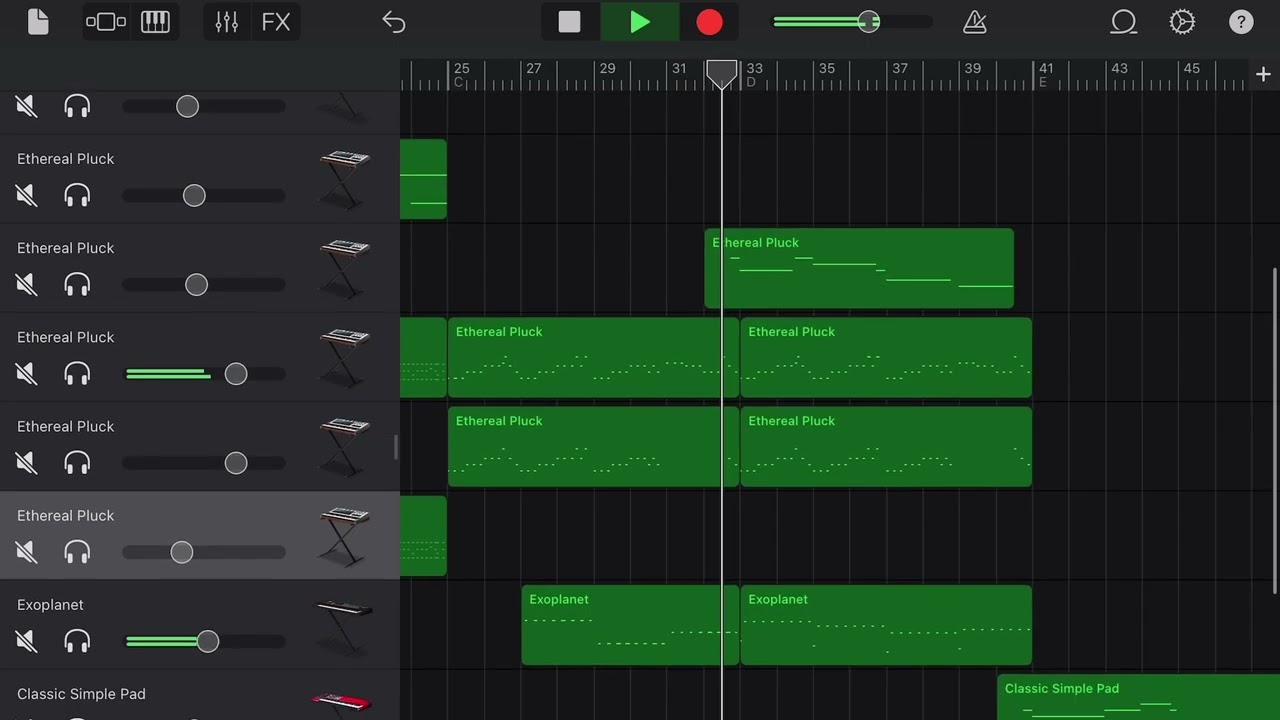Solo Ethereal Pluck track showing level meter
Image resolution: width=1280 pixels, height=720 pixels.
[x=77, y=373]
